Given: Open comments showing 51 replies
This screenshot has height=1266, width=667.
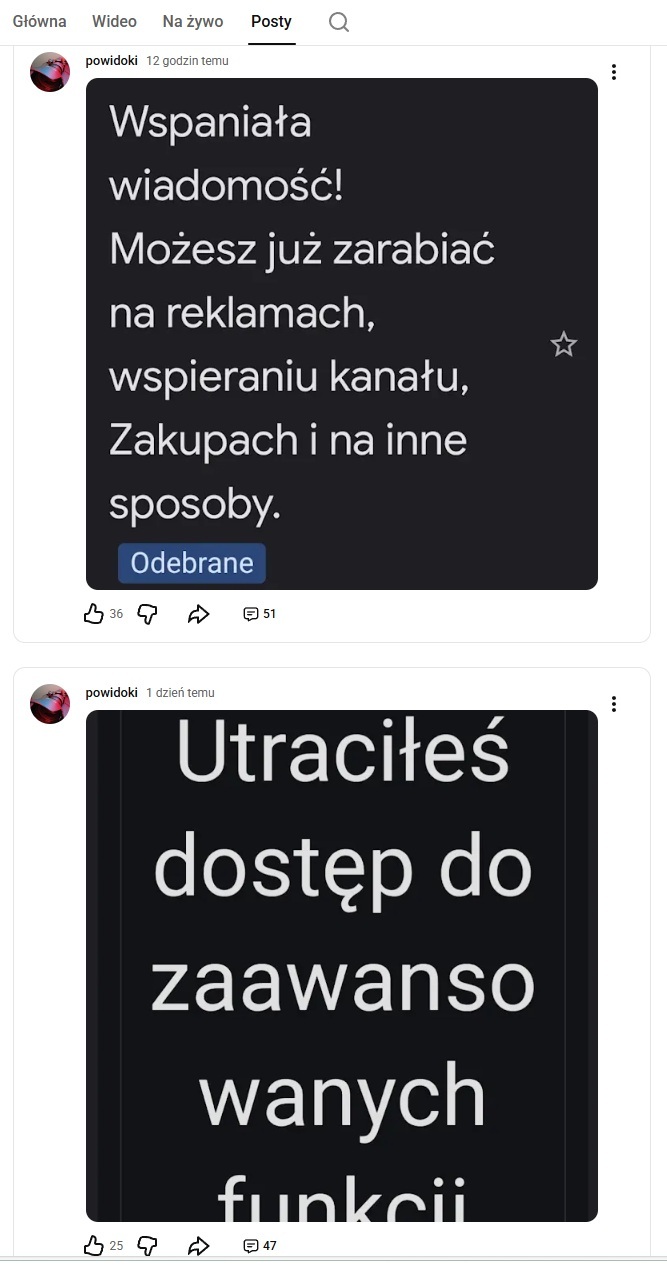Looking at the screenshot, I should tap(259, 614).
